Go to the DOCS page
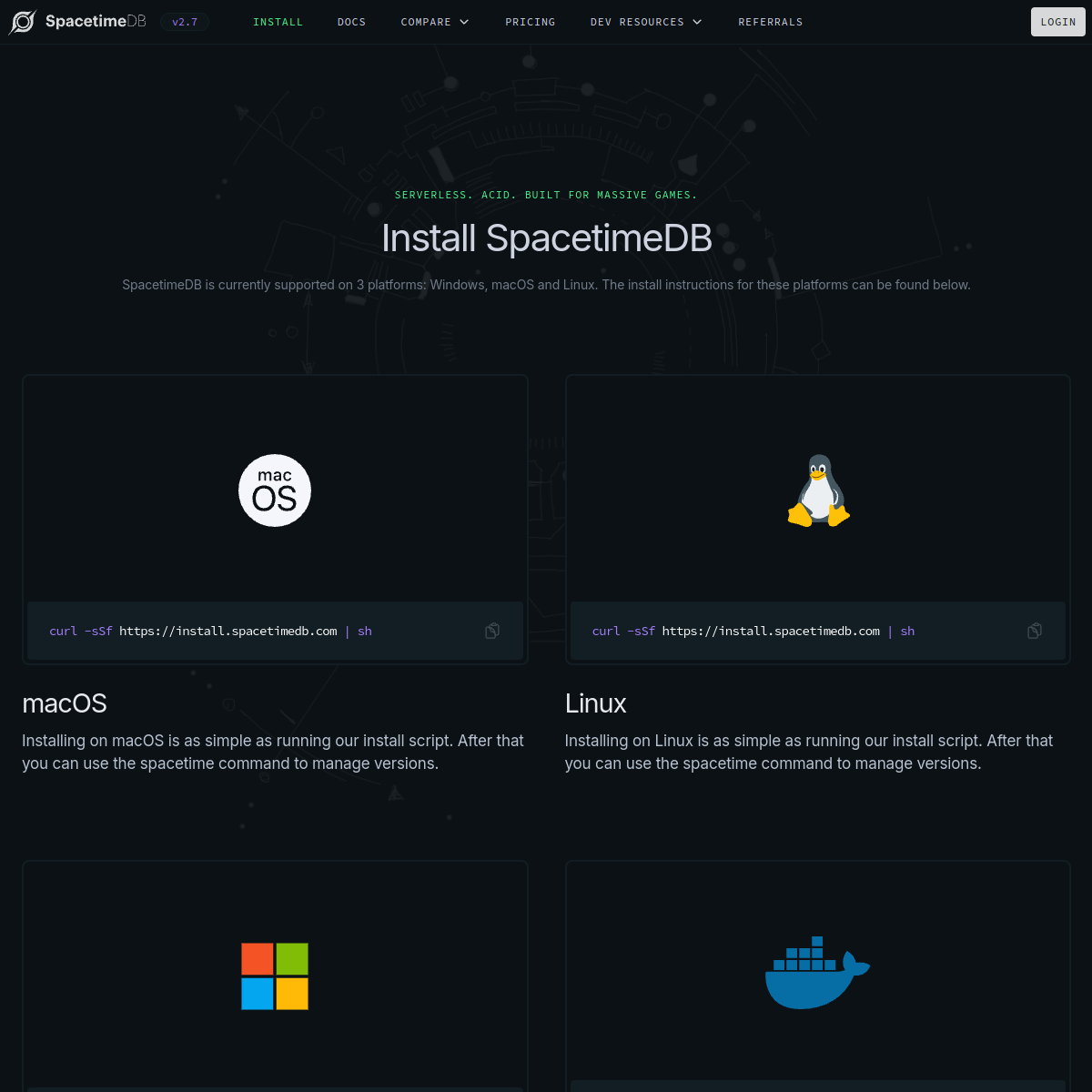The height and width of the screenshot is (1092, 1092). pyautogui.click(x=351, y=22)
